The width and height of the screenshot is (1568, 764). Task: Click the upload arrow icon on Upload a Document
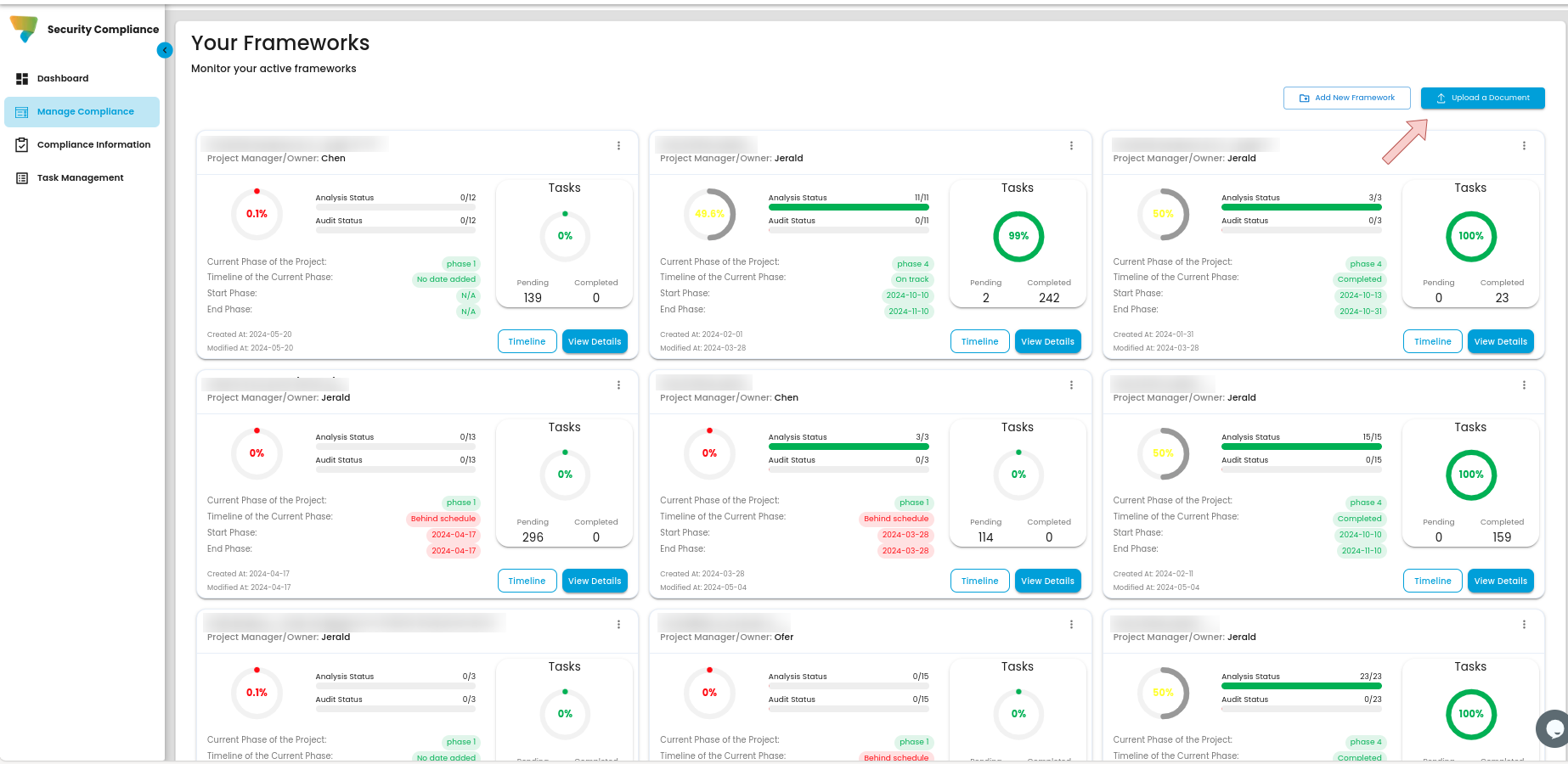[1441, 98]
